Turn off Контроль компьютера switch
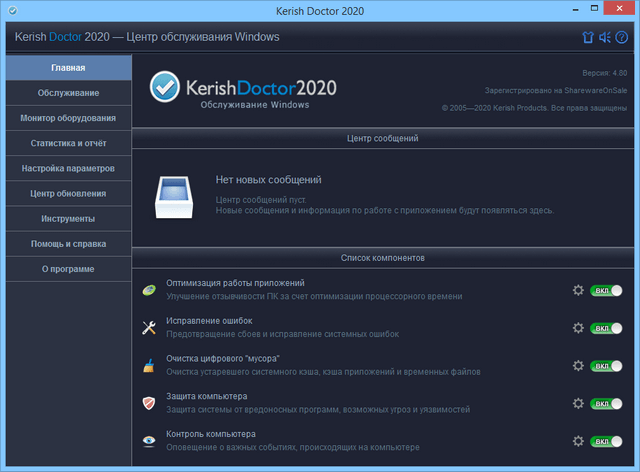 [606, 441]
